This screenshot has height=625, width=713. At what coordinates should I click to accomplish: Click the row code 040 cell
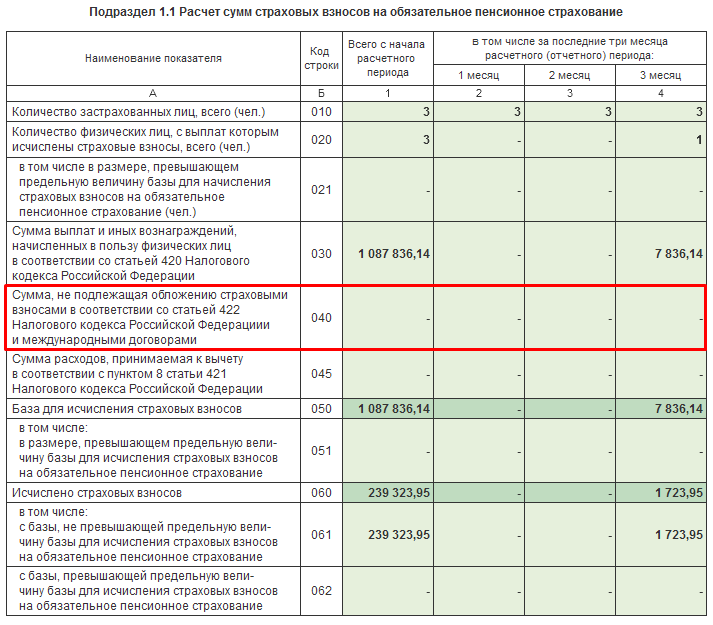click(321, 318)
